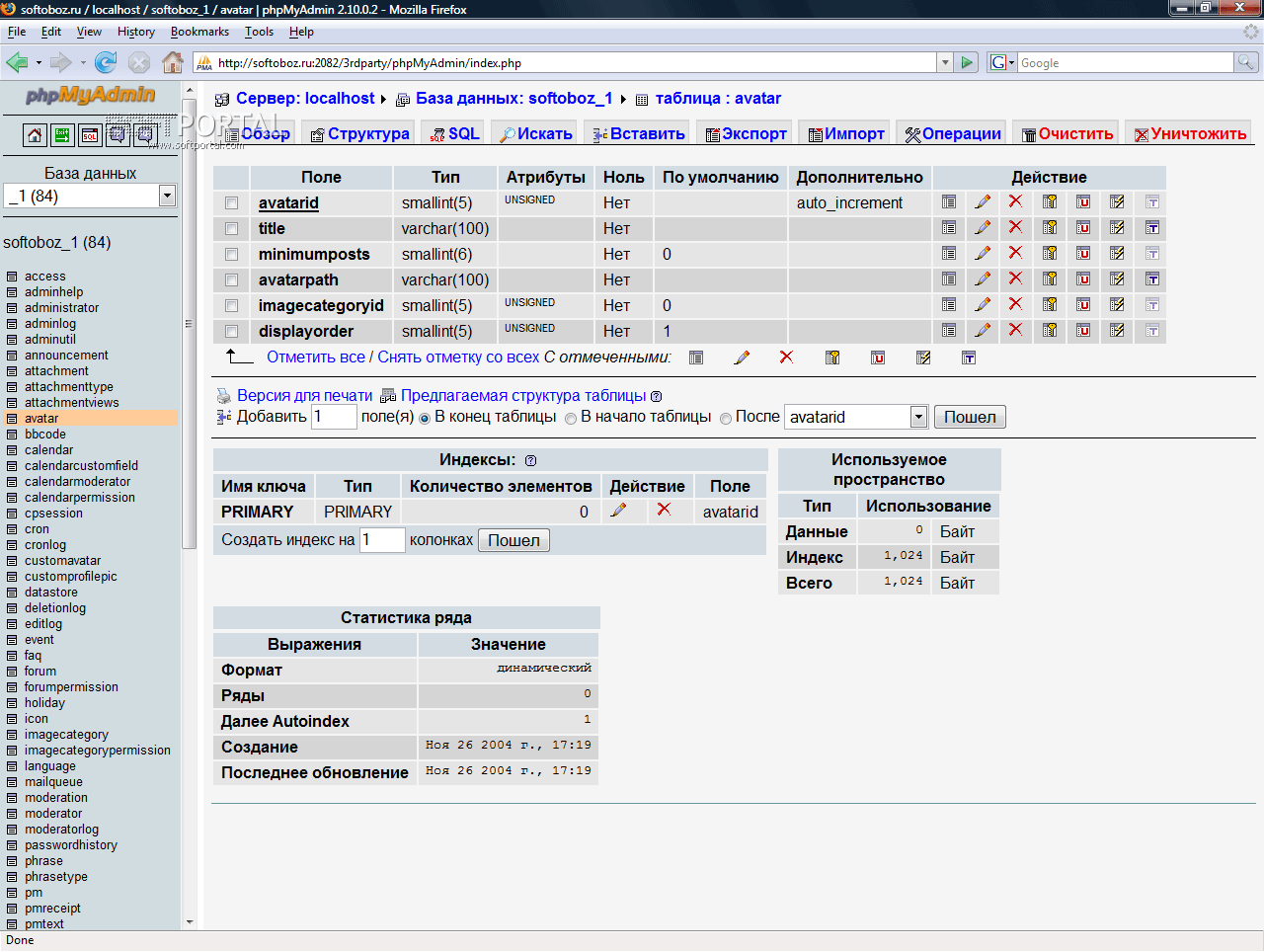Click the browser Back arrow button
1264x952 pixels.
pyautogui.click(x=17, y=62)
